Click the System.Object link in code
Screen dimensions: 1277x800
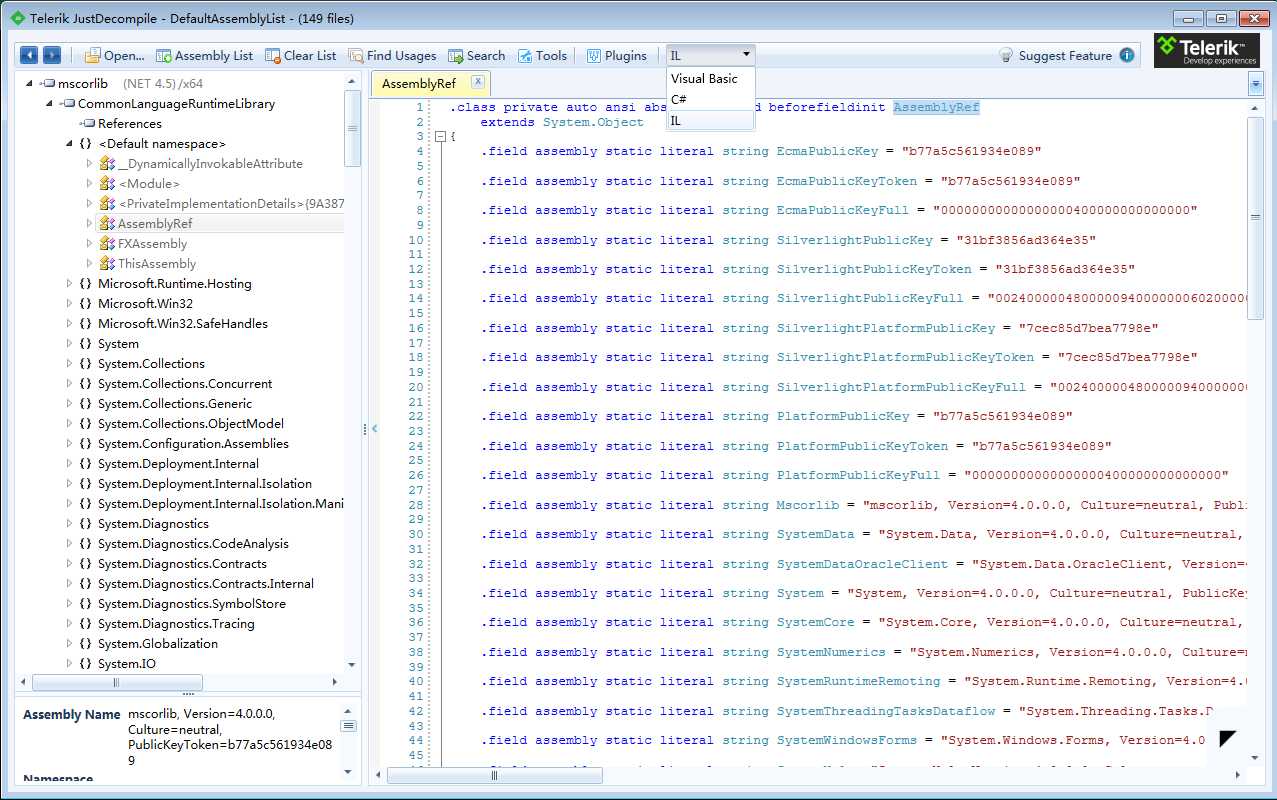pos(593,122)
